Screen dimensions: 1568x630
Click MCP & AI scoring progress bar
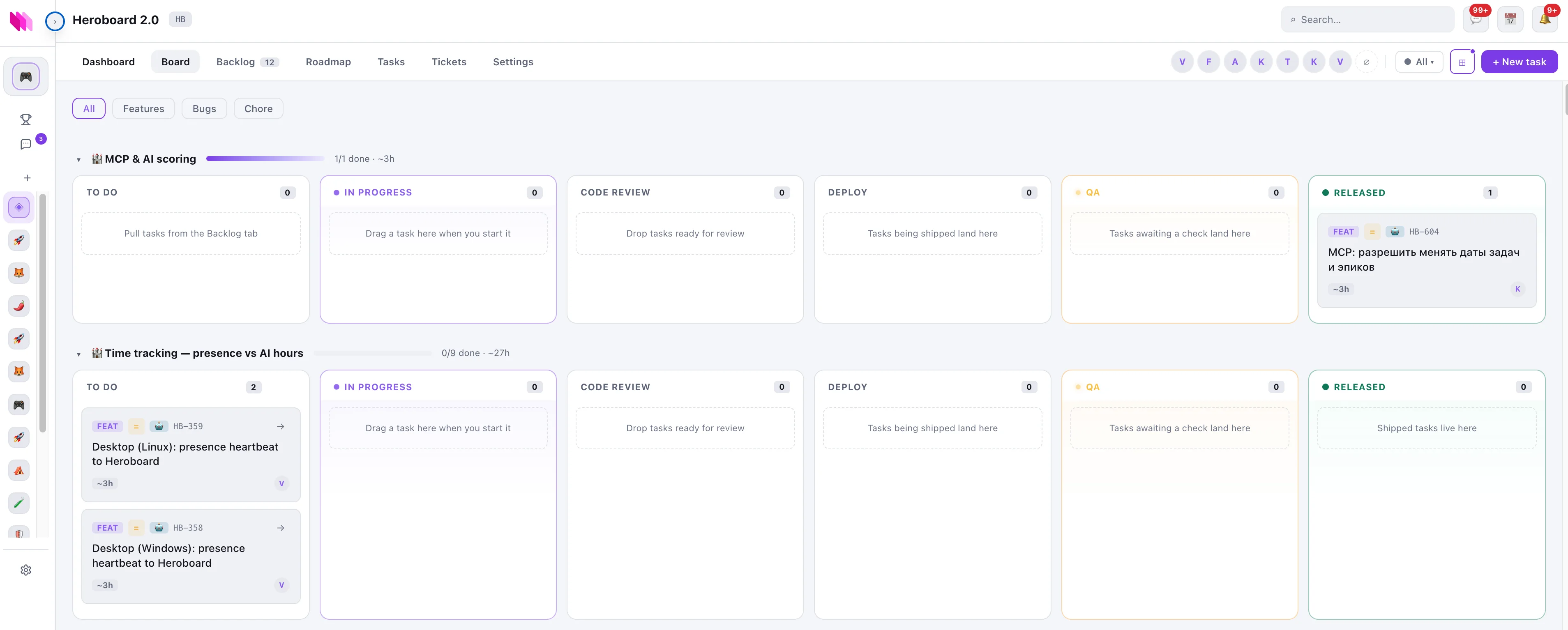click(x=265, y=158)
